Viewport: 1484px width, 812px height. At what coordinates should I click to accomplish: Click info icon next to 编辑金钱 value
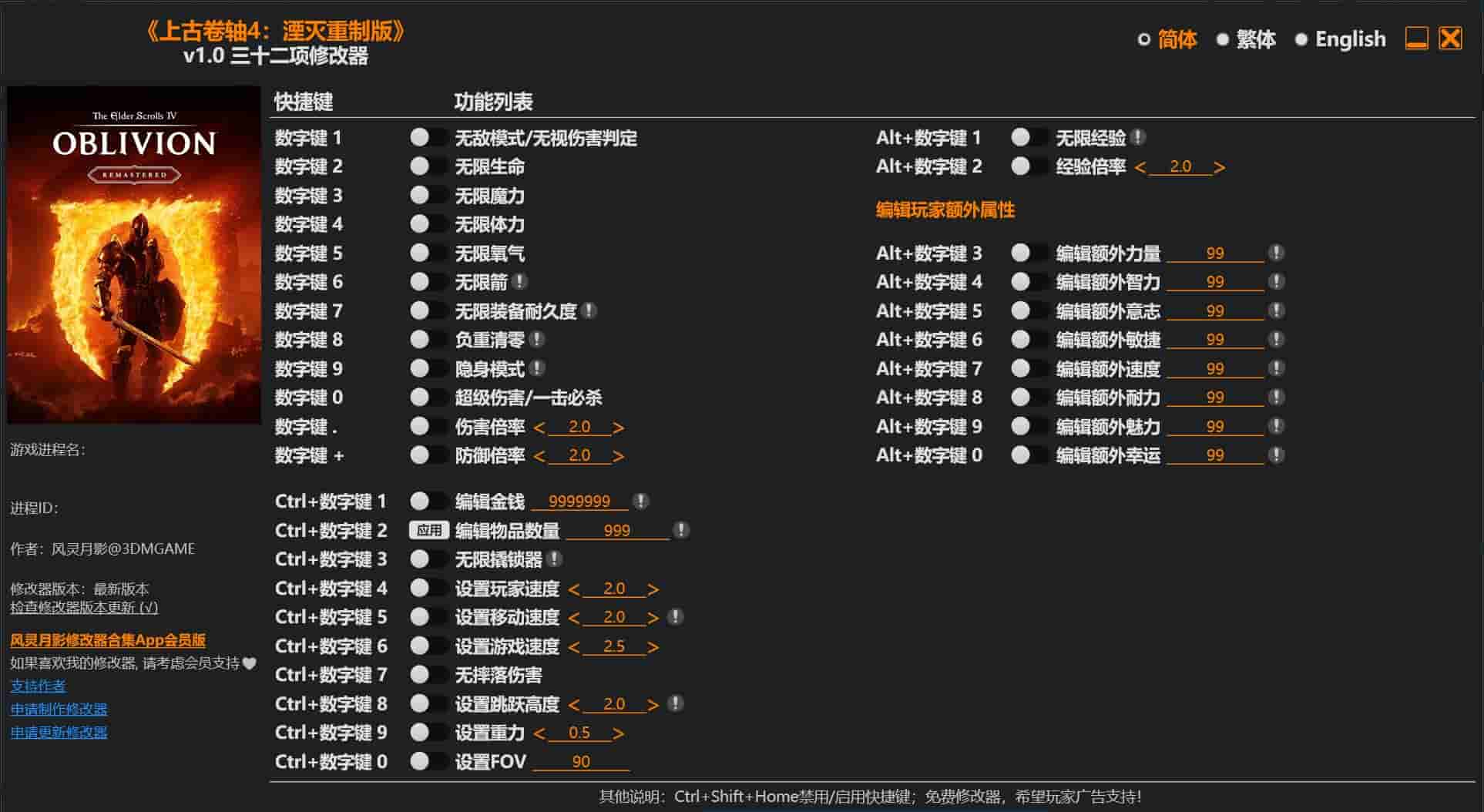[x=640, y=502]
